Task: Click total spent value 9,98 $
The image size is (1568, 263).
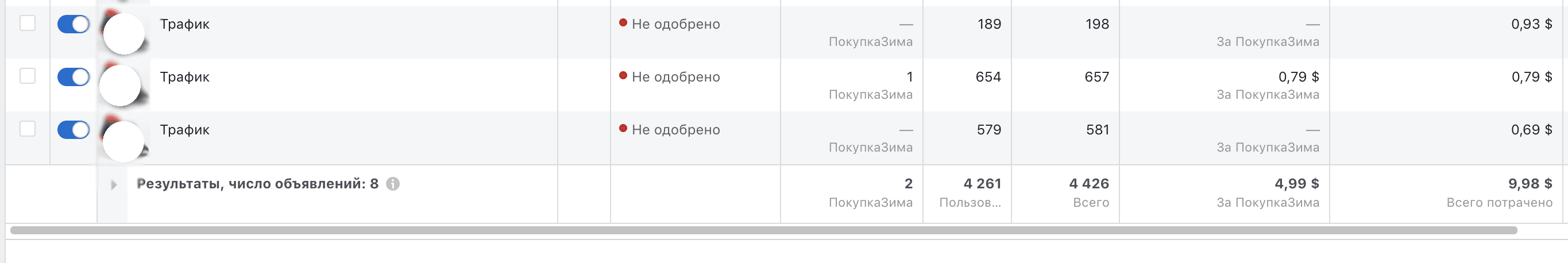Action: pos(1530,184)
